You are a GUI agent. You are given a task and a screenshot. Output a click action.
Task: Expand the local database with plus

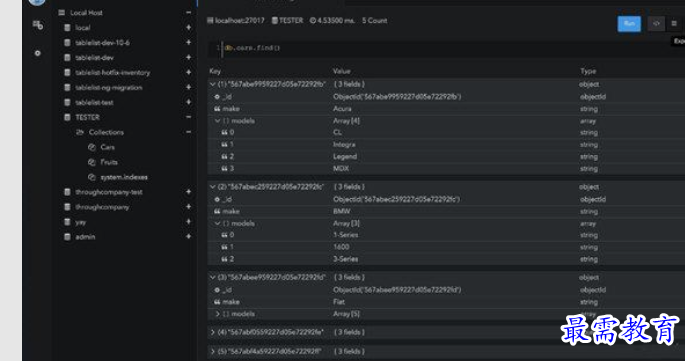[x=189, y=28]
